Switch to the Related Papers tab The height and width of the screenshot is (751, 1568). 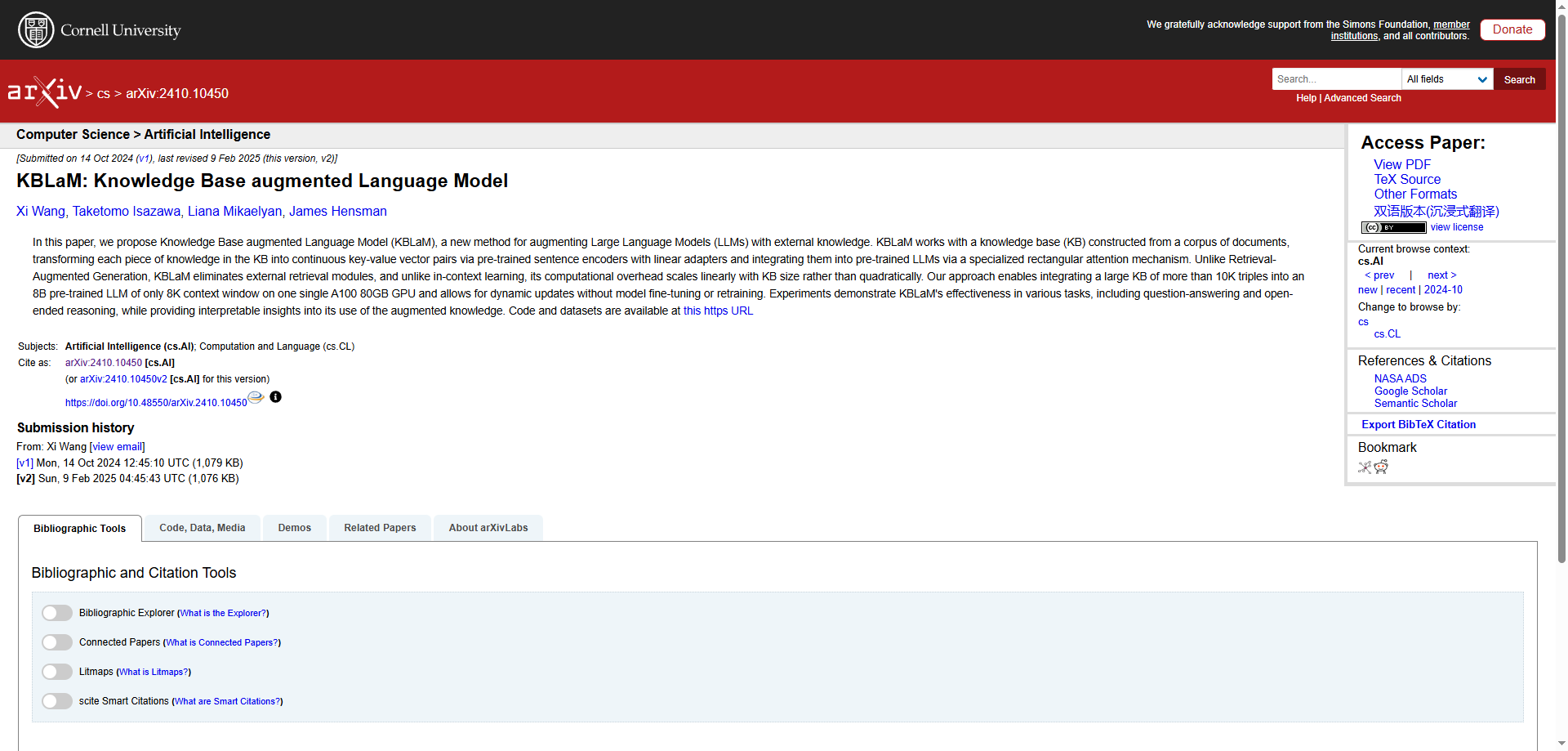click(x=380, y=528)
